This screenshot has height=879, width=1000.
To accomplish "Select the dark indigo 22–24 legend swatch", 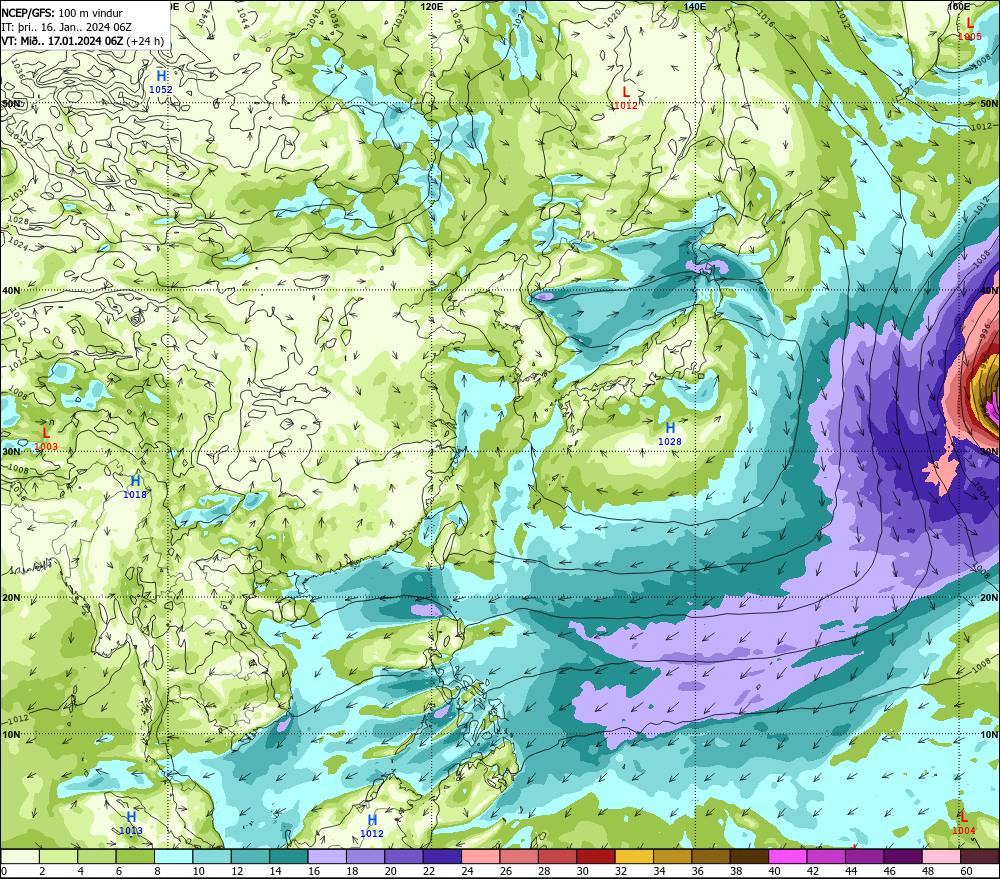I will tap(442, 856).
